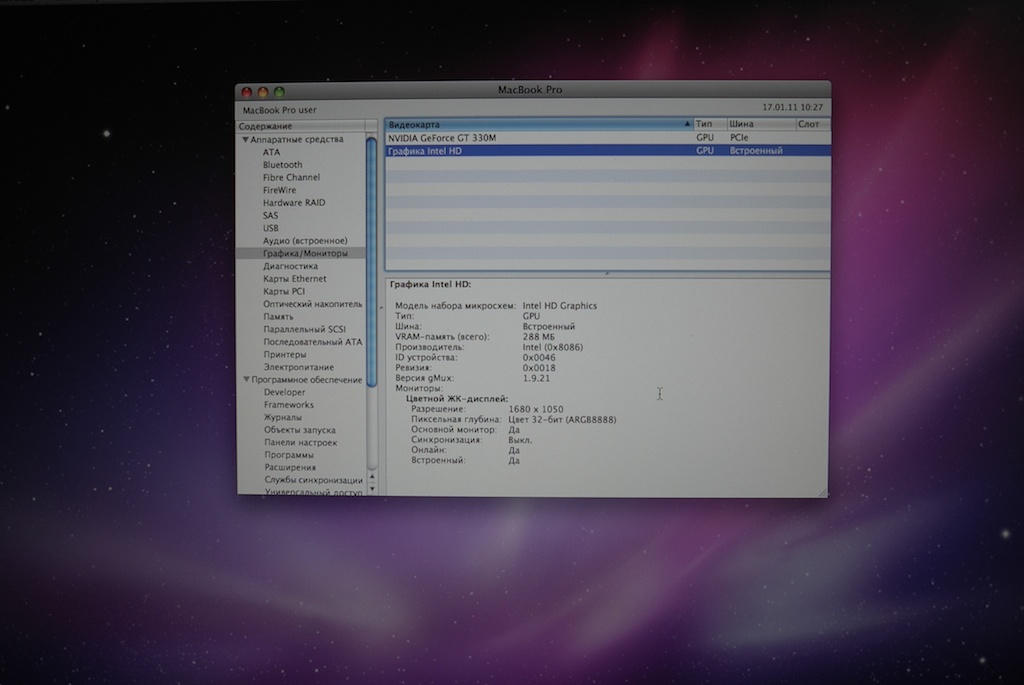Viewport: 1024px width, 685px height.
Task: Open Оптический накопитель category
Action: click(x=312, y=304)
